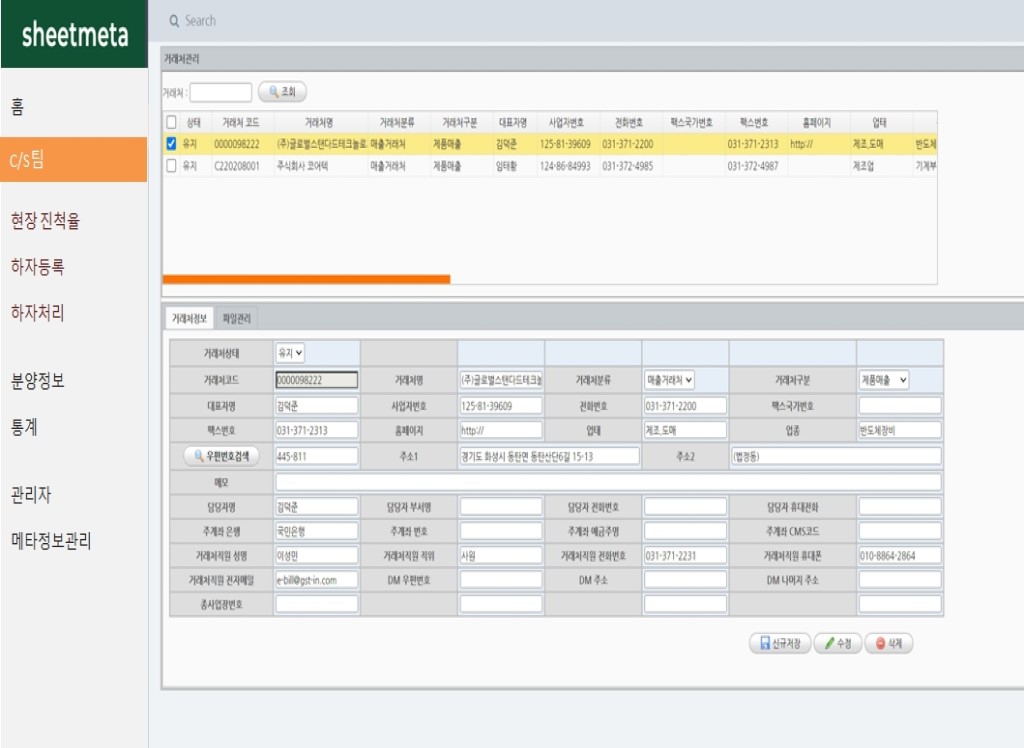The image size is (1024, 748).
Task: Click the 신규저장 save-new button
Action: tap(780, 644)
